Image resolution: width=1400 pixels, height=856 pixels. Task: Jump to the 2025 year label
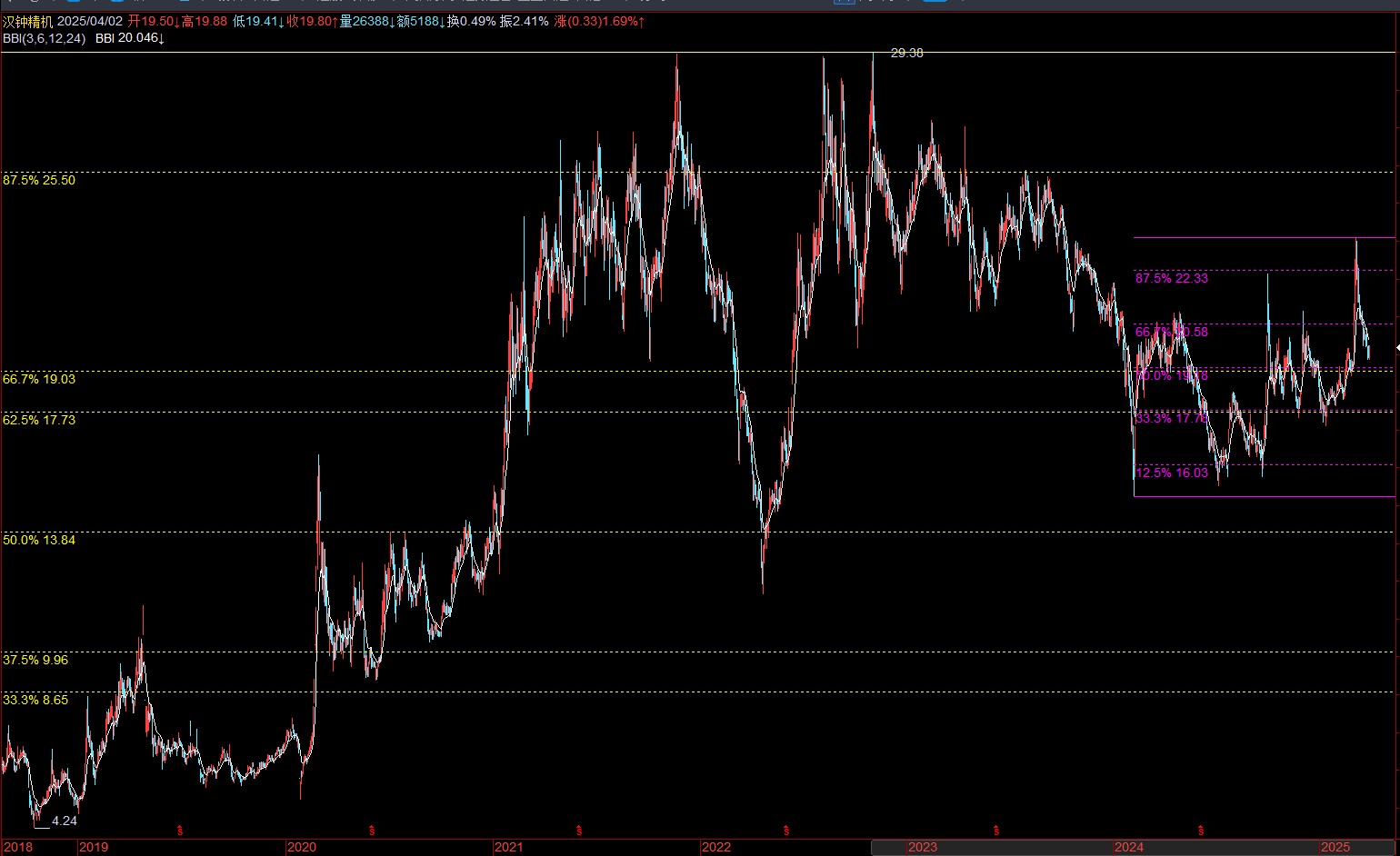(x=1335, y=847)
